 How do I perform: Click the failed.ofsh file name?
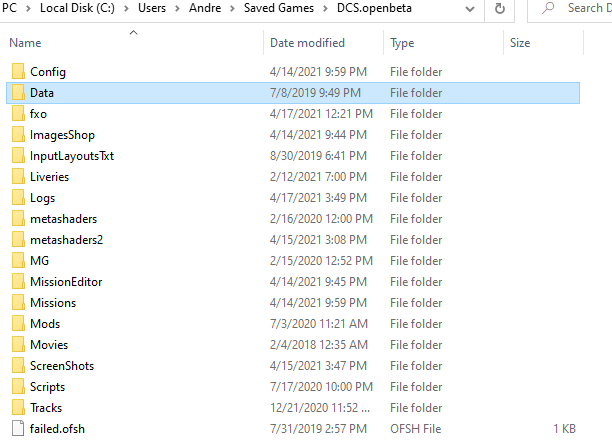[57, 429]
